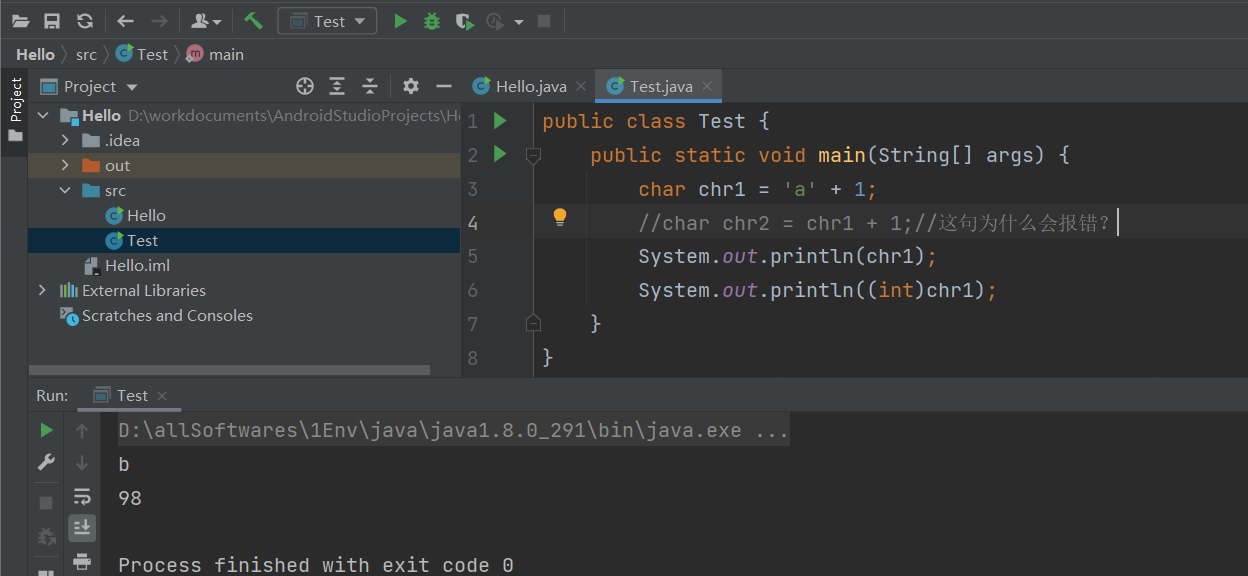Screen dimensions: 1248x576
Task: Click the src breadcrumb
Action: (x=86, y=54)
